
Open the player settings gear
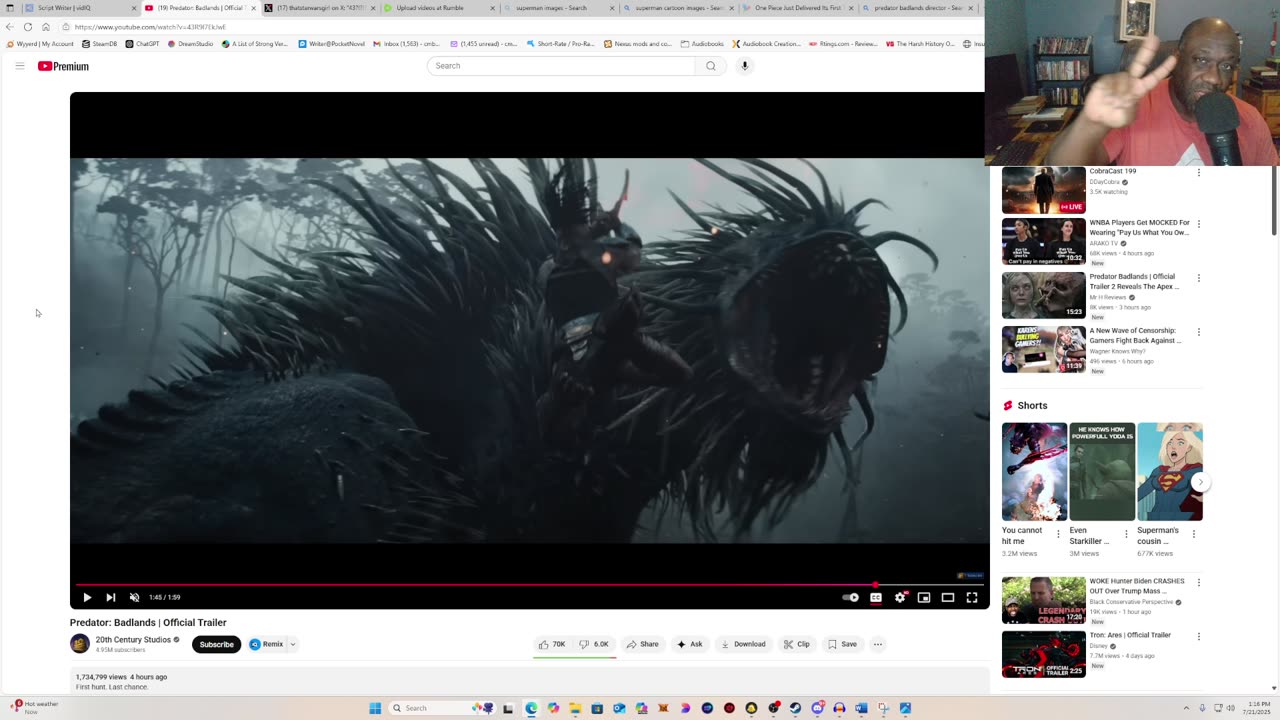coord(900,597)
